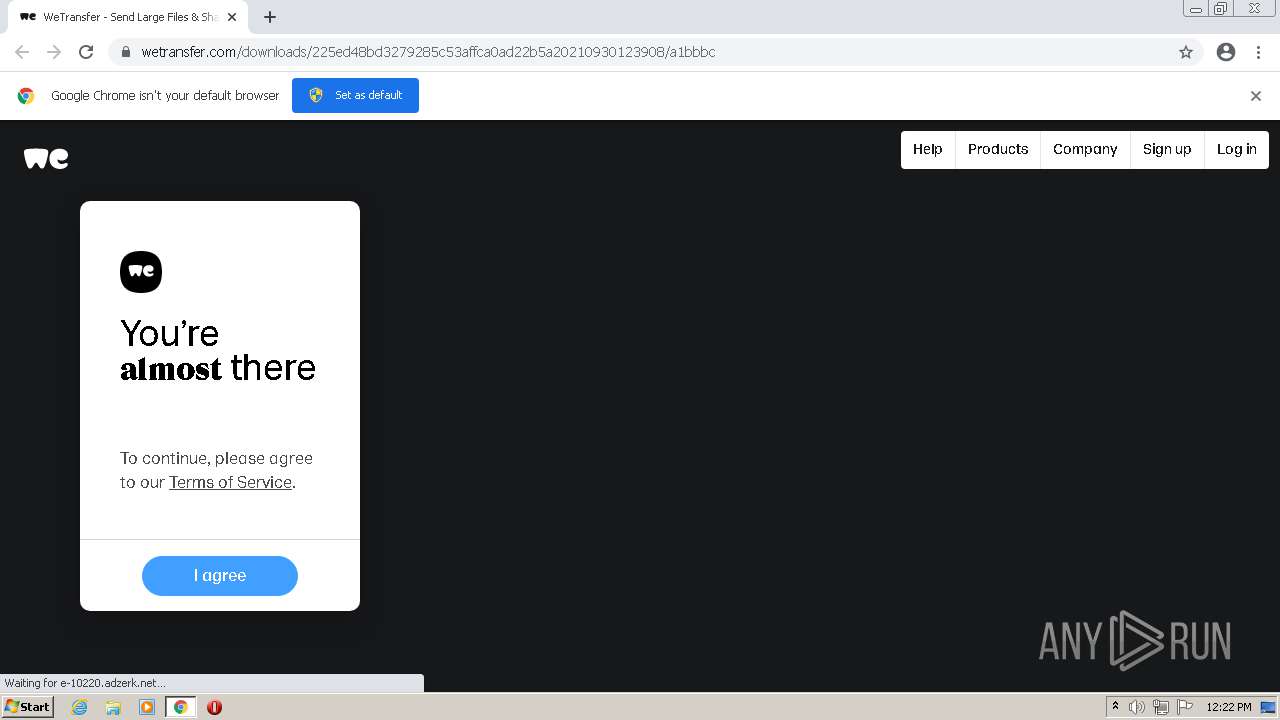
Task: Open the Company menu item
Action: click(x=1085, y=149)
